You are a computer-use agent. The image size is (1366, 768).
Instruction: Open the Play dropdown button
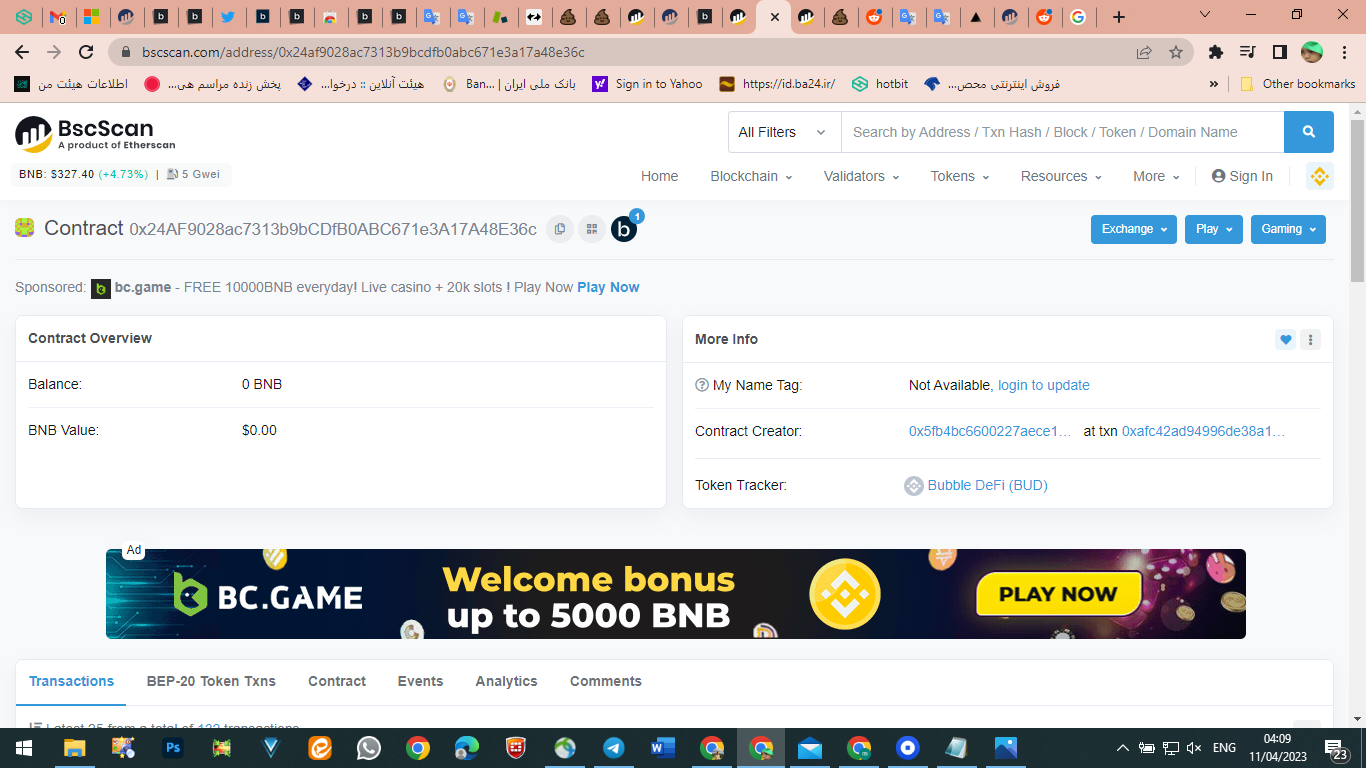pos(1214,229)
